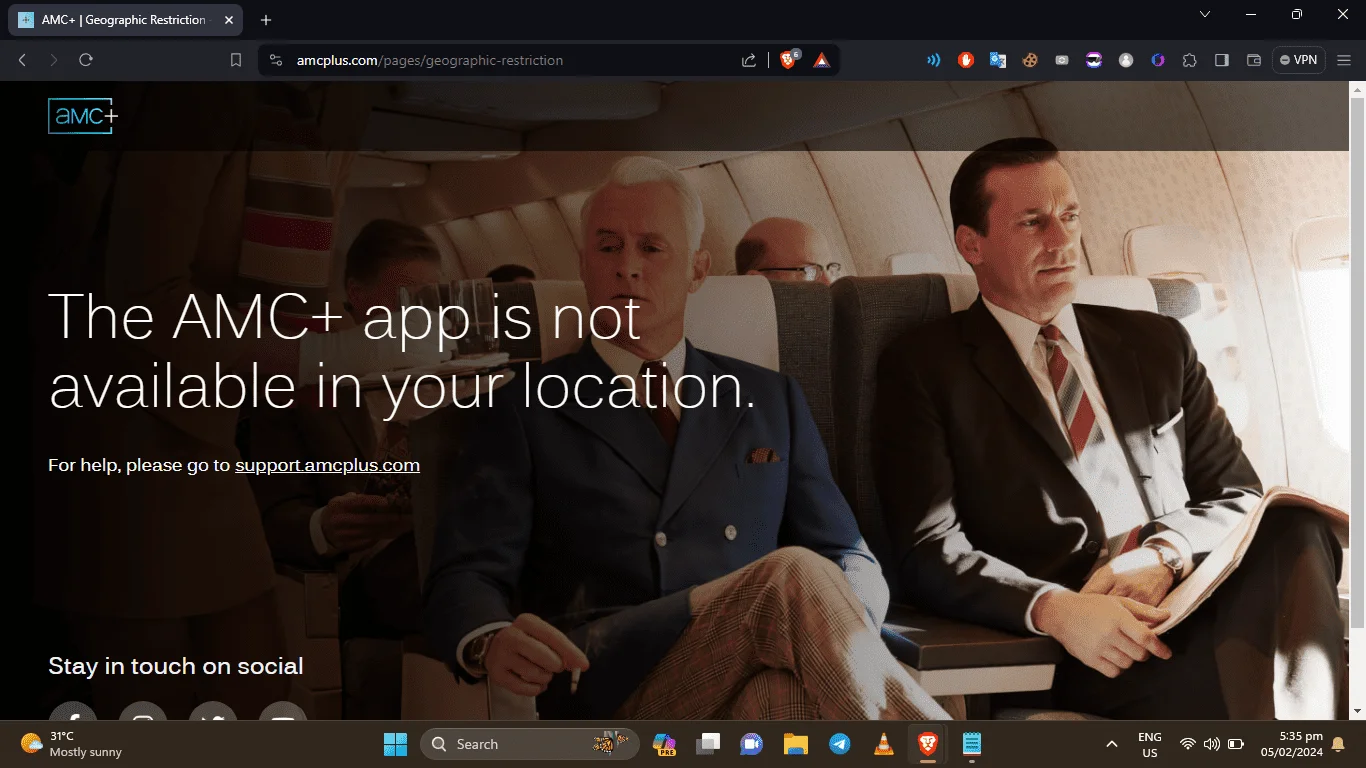The image size is (1366, 768).
Task: Click the volume speaker tray icon
Action: tap(1212, 744)
